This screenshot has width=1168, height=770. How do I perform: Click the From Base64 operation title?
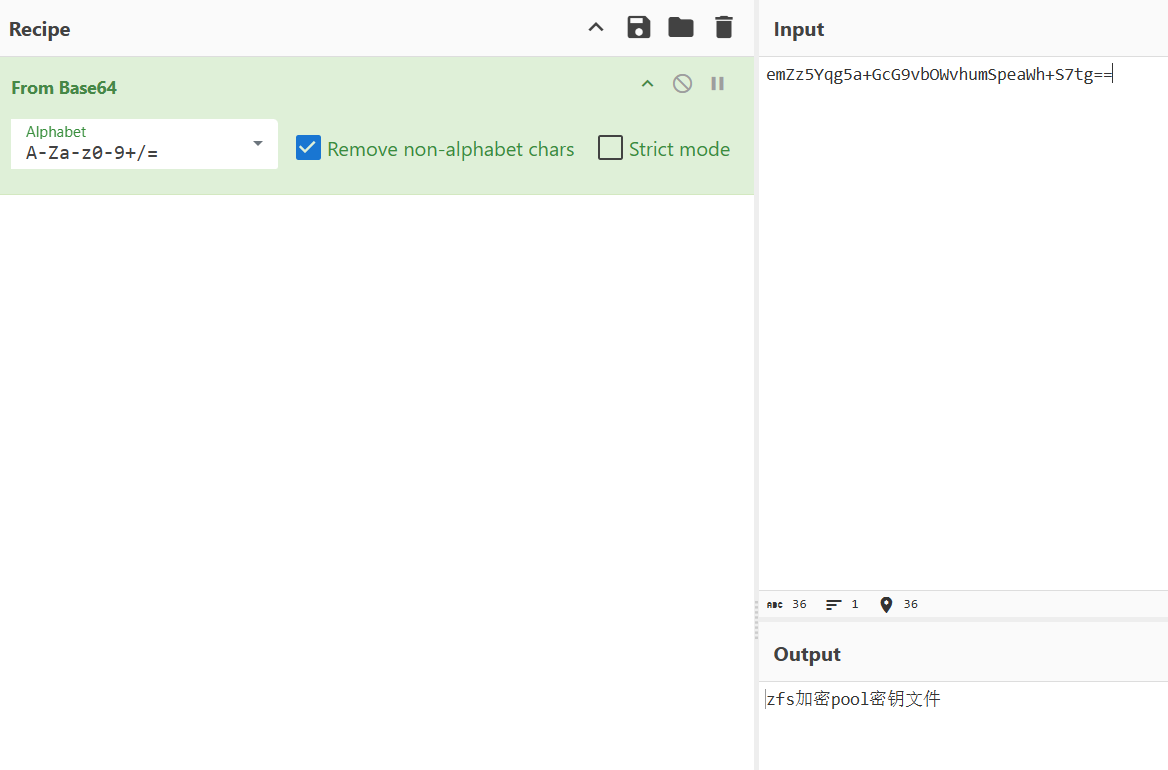64,88
